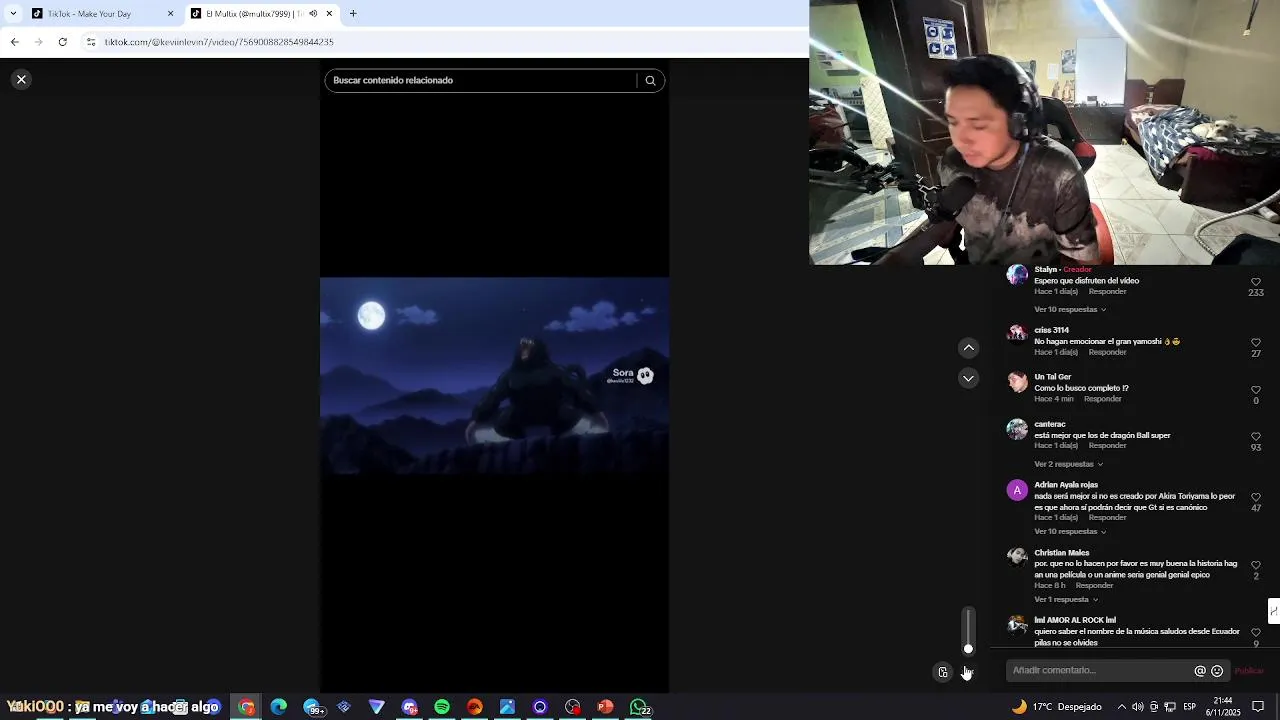Reload the current page
This screenshot has height=720, width=1280.
tap(62, 42)
